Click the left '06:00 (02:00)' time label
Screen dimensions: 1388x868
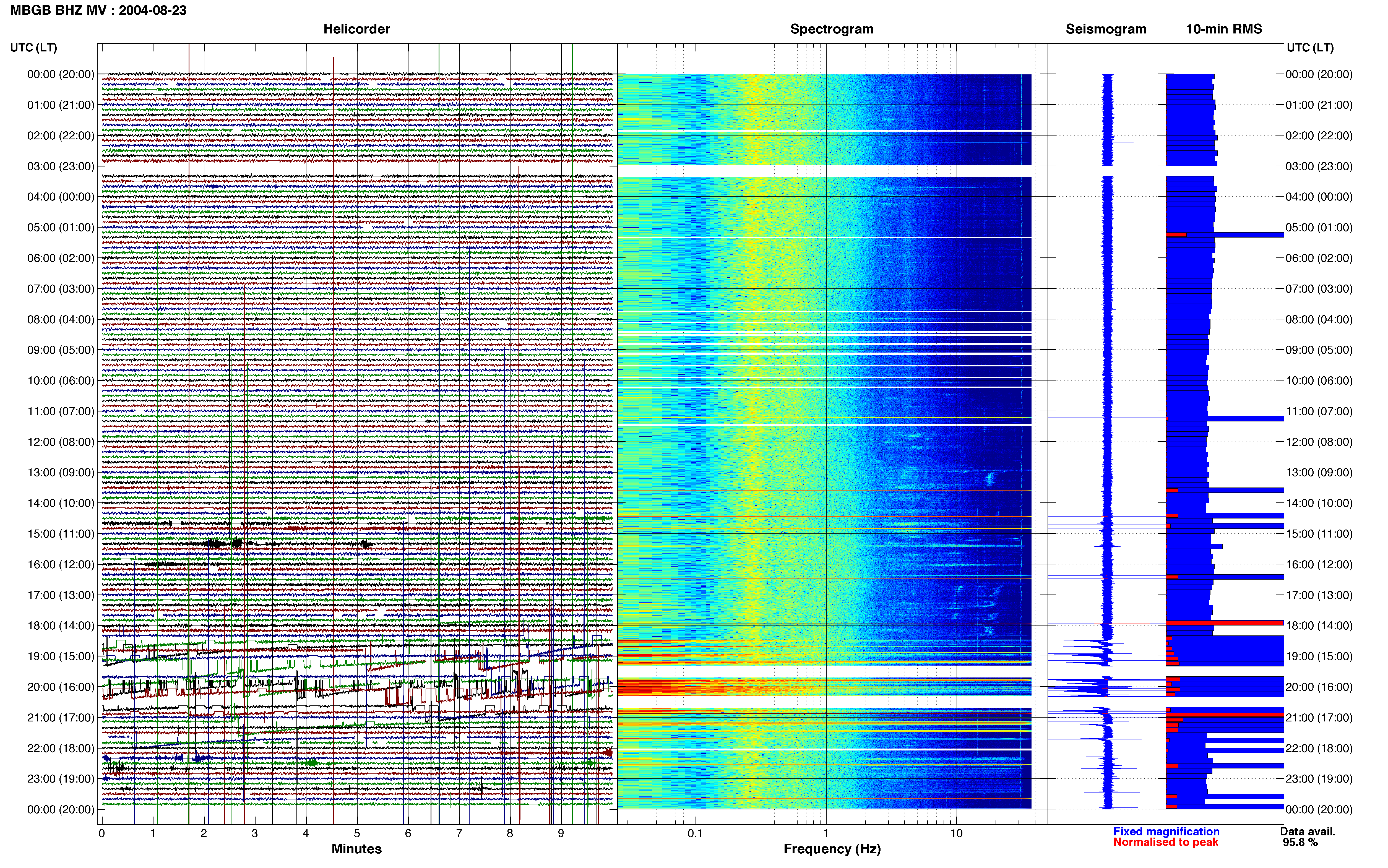[61, 258]
